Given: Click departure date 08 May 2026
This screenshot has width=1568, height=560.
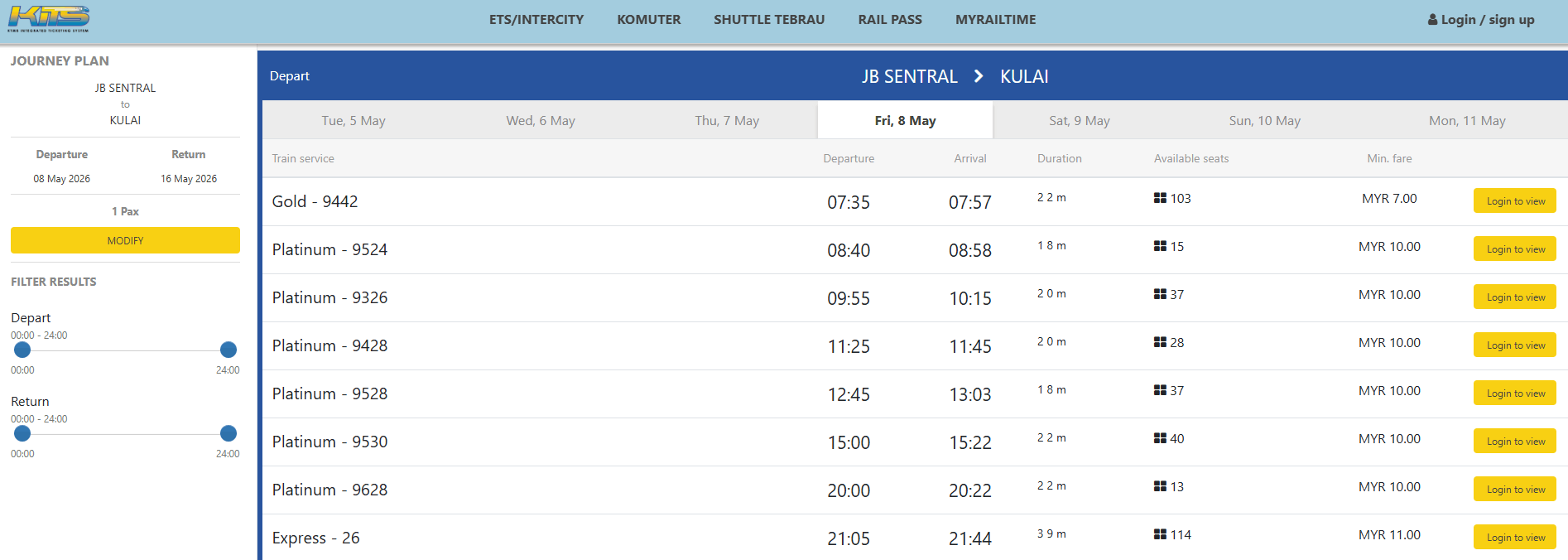Looking at the screenshot, I should 62,179.
